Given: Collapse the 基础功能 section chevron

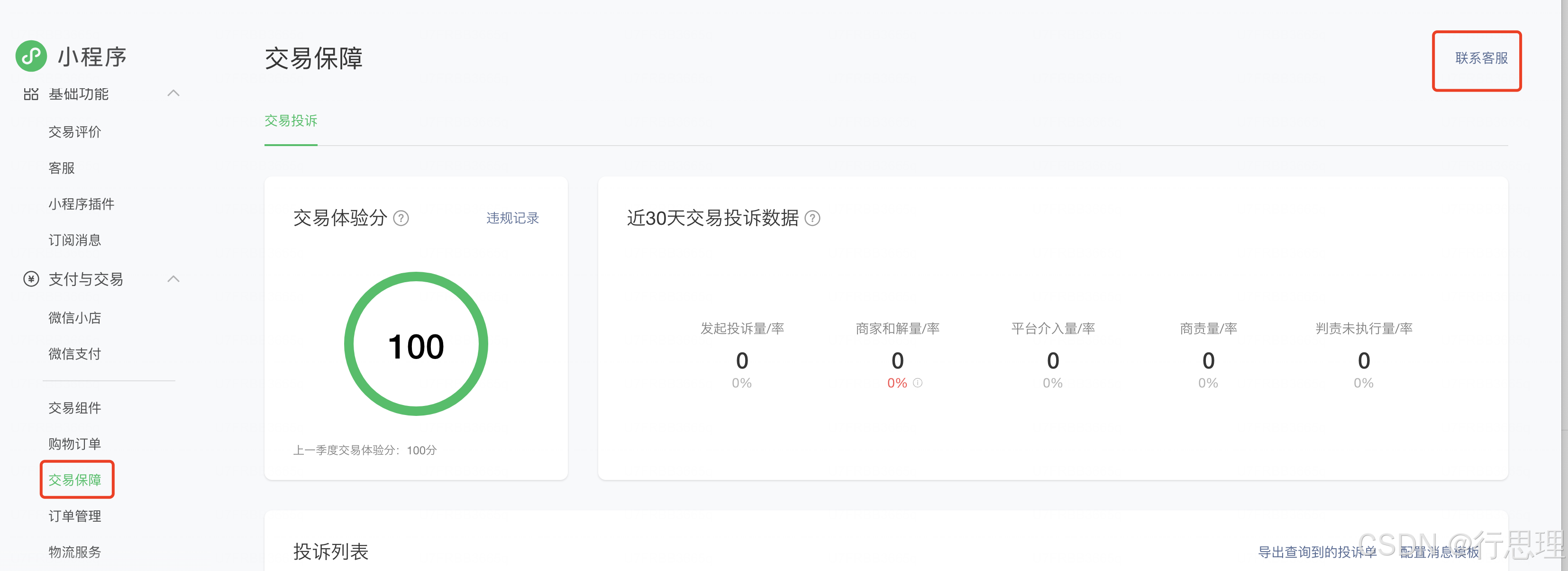Looking at the screenshot, I should (x=173, y=93).
